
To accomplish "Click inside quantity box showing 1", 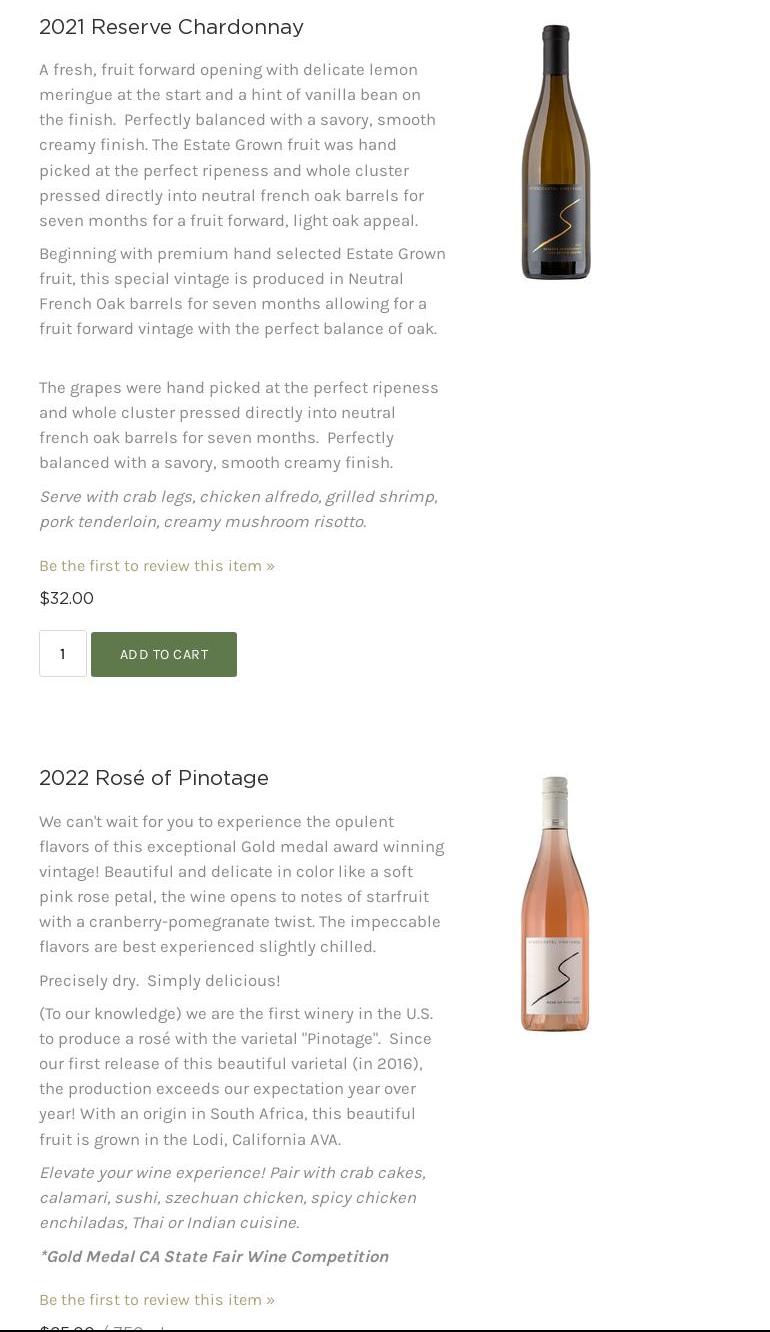I will coord(62,654).
